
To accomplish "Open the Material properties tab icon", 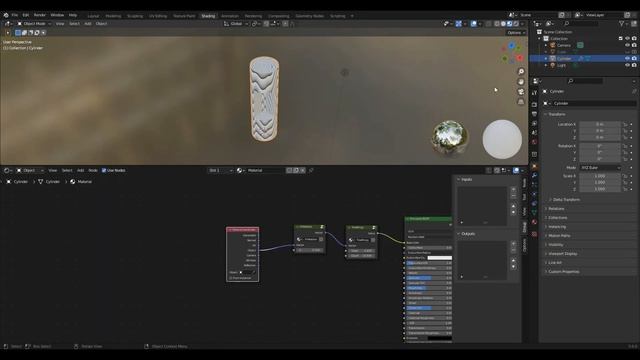I will [x=534, y=222].
